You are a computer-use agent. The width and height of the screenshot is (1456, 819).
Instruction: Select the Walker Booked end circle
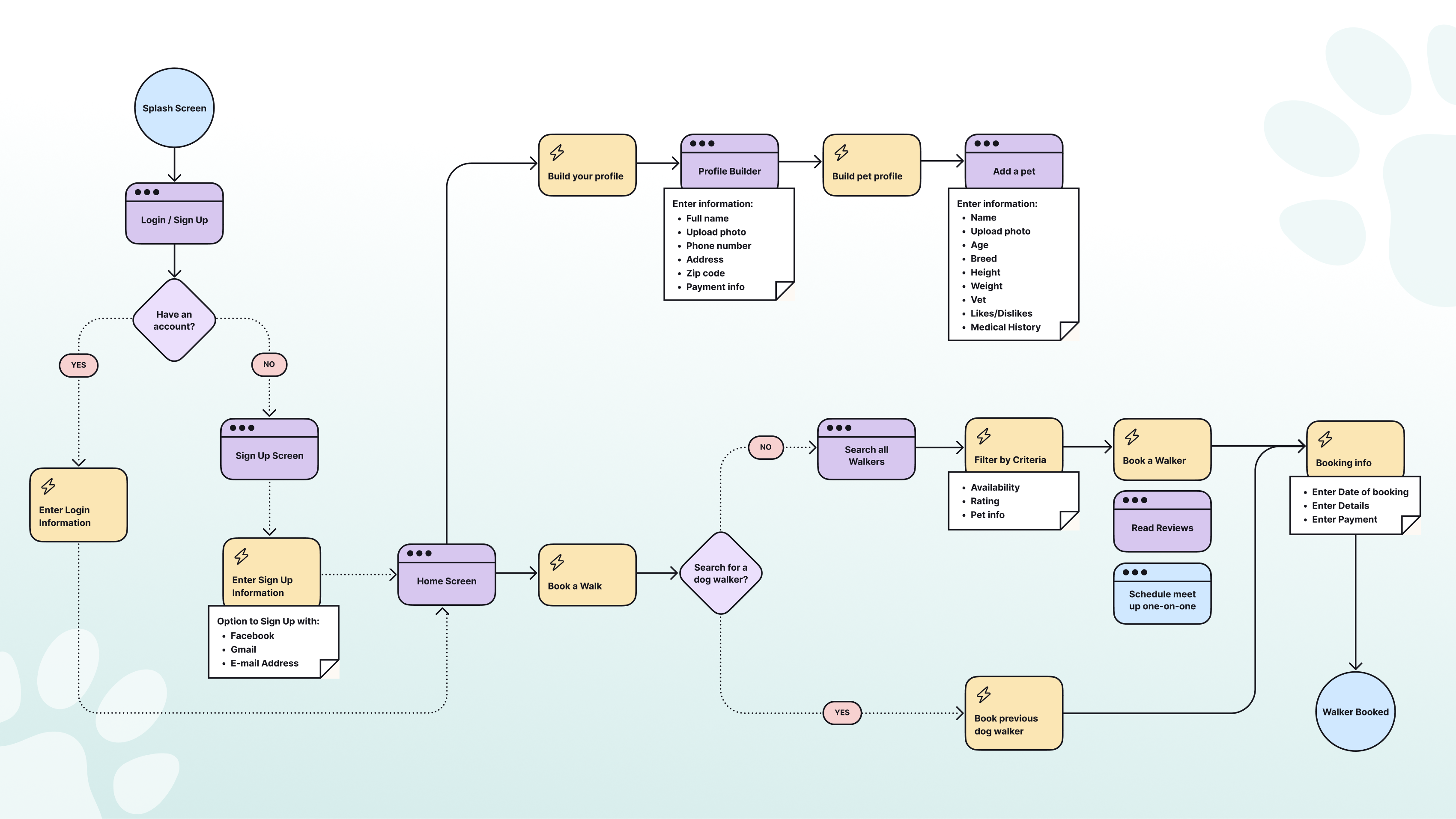click(x=1355, y=712)
